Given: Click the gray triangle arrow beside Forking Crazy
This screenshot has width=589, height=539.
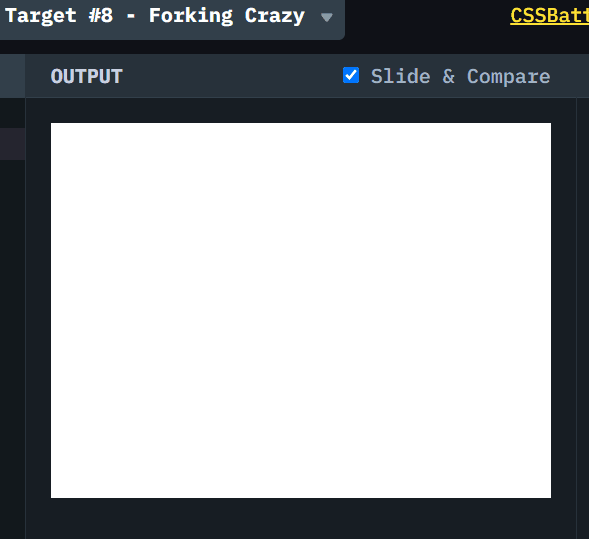Looking at the screenshot, I should coord(327,17).
